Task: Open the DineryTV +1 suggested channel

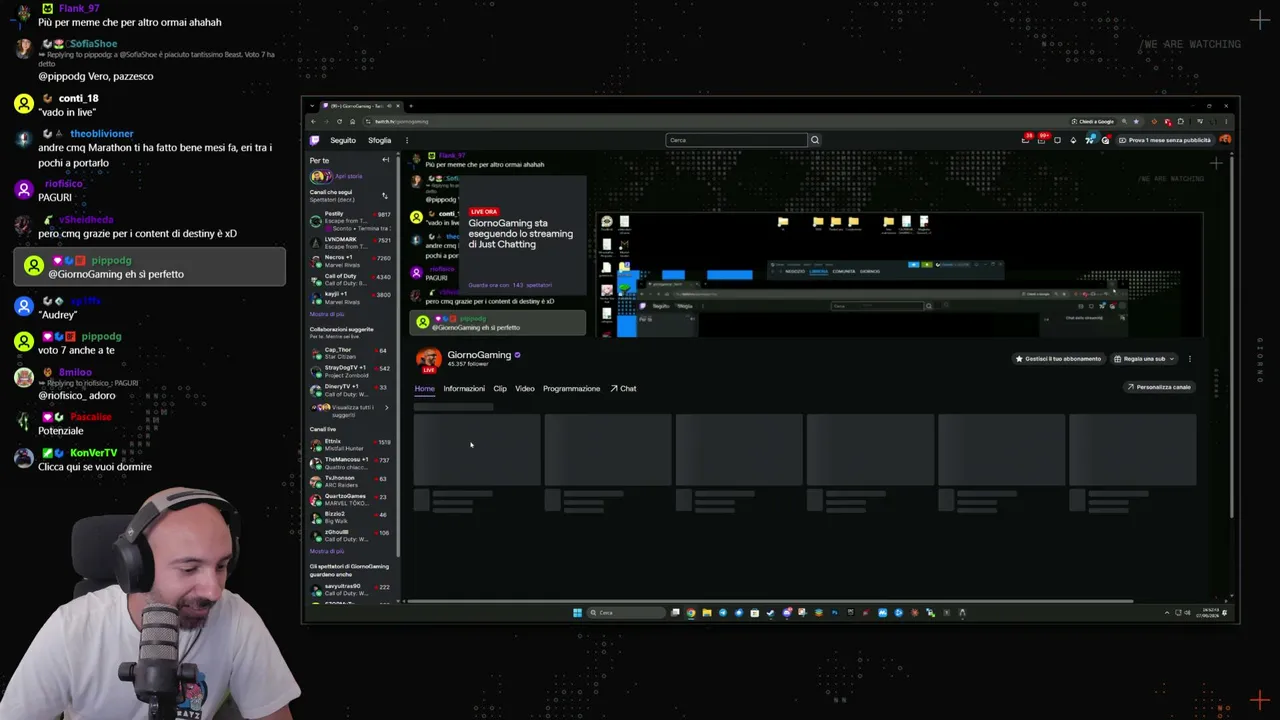Action: [x=349, y=389]
